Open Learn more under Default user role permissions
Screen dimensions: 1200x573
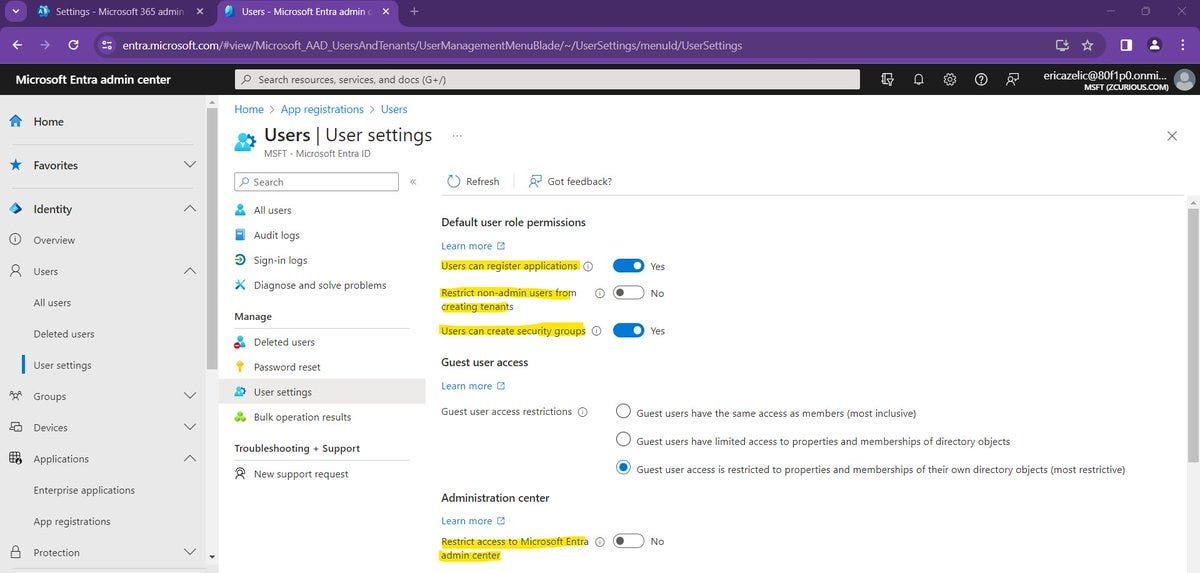pos(473,246)
